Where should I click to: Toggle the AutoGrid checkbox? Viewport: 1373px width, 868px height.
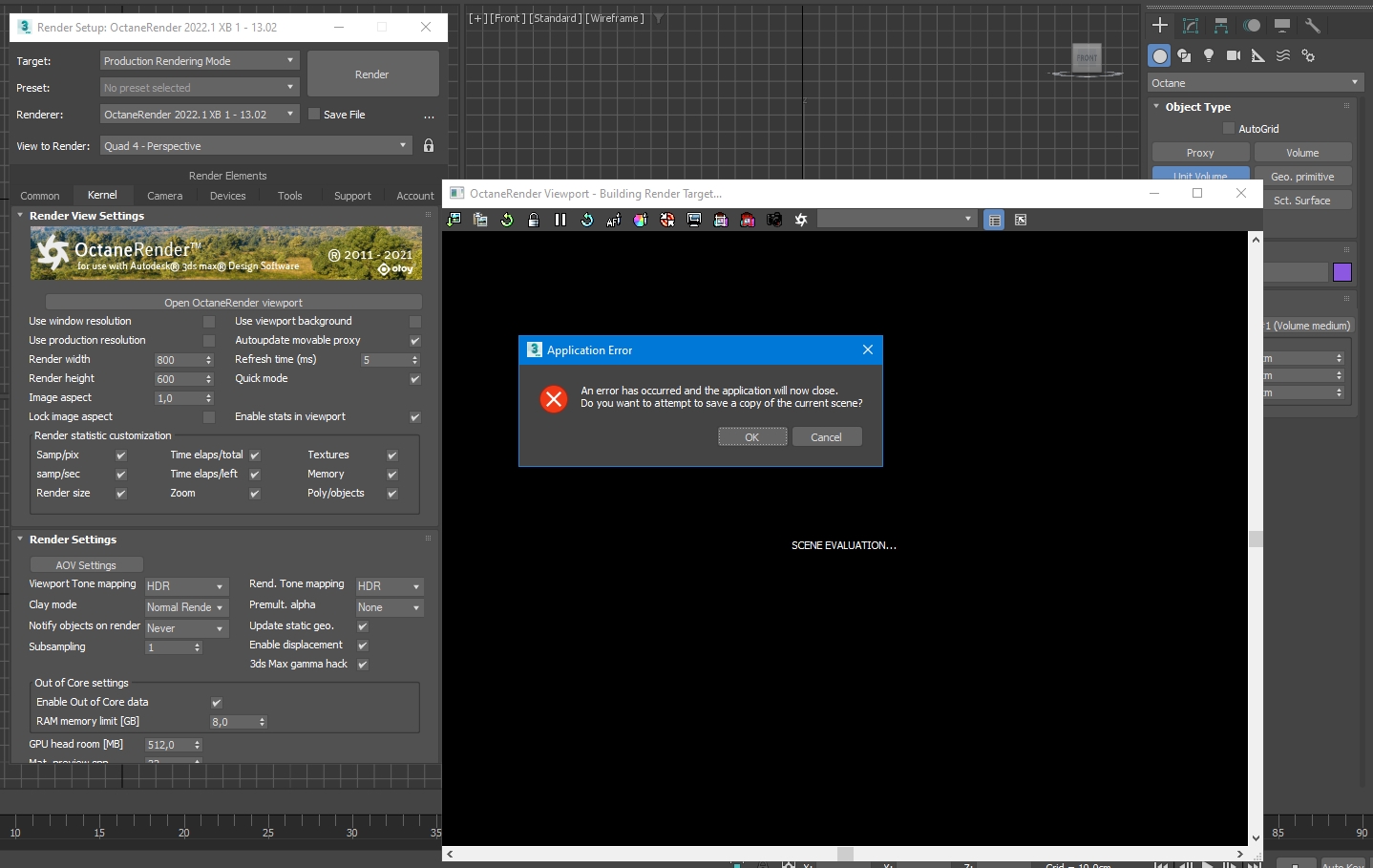pos(1229,129)
